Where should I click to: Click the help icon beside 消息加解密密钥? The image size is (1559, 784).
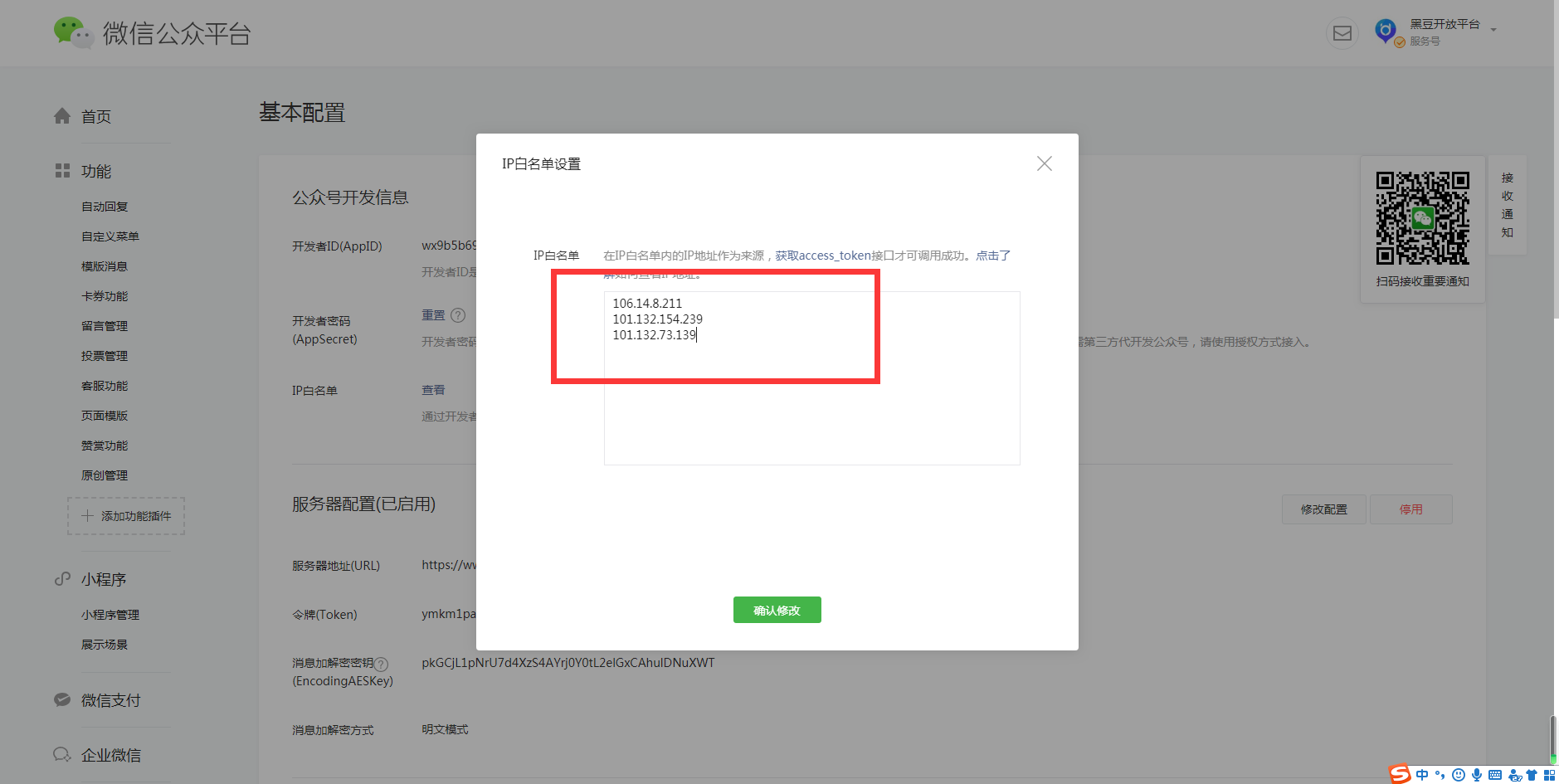click(381, 664)
